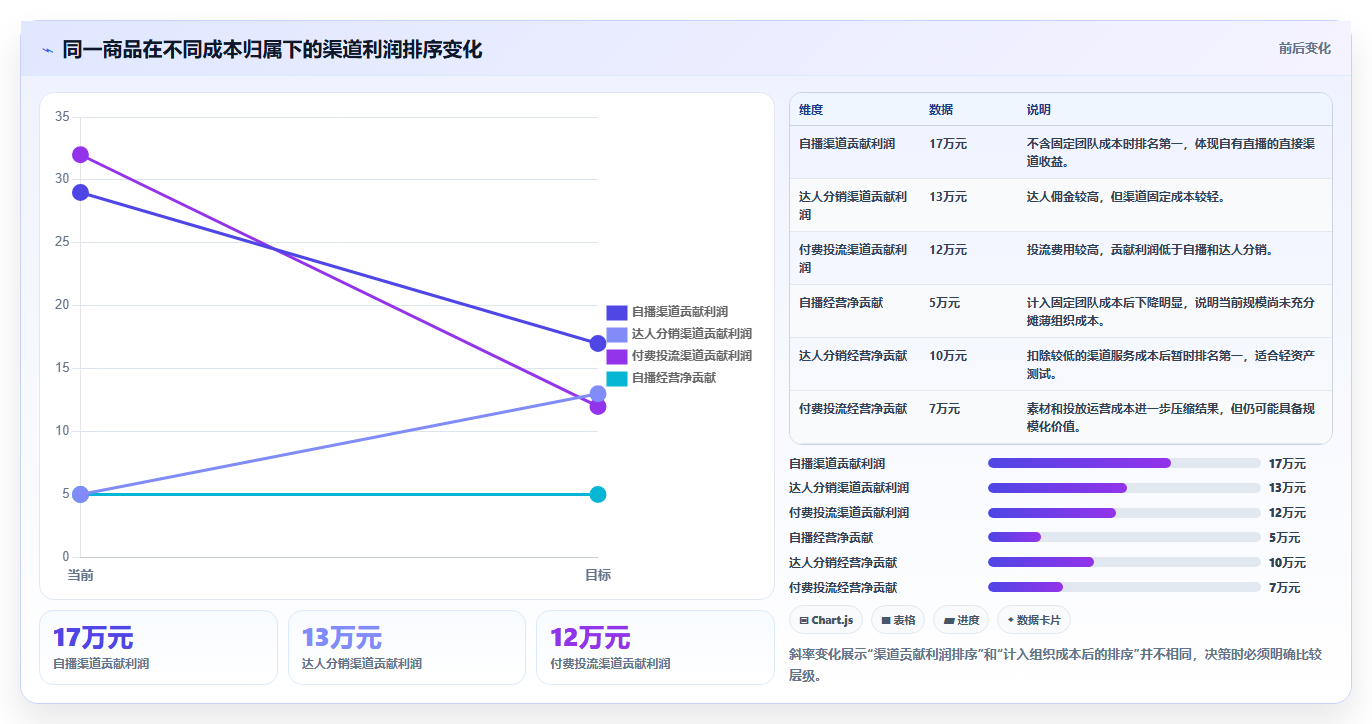Click the 前后变化 label in the header

point(1304,48)
